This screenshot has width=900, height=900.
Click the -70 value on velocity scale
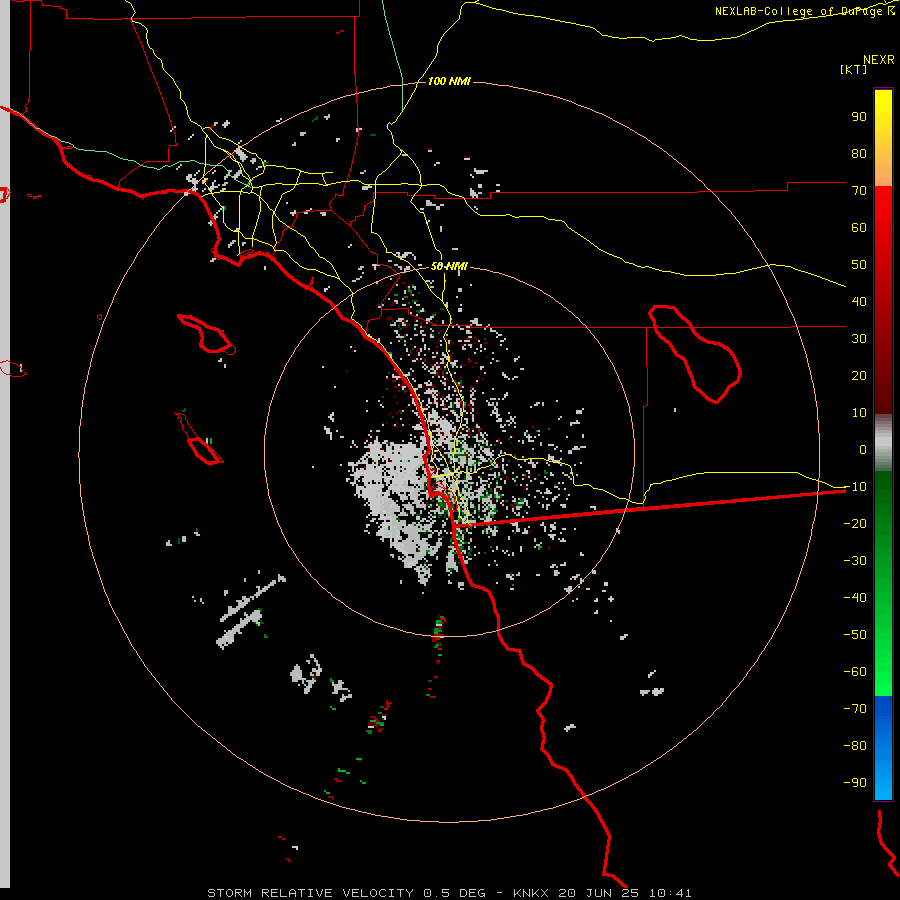[x=855, y=708]
